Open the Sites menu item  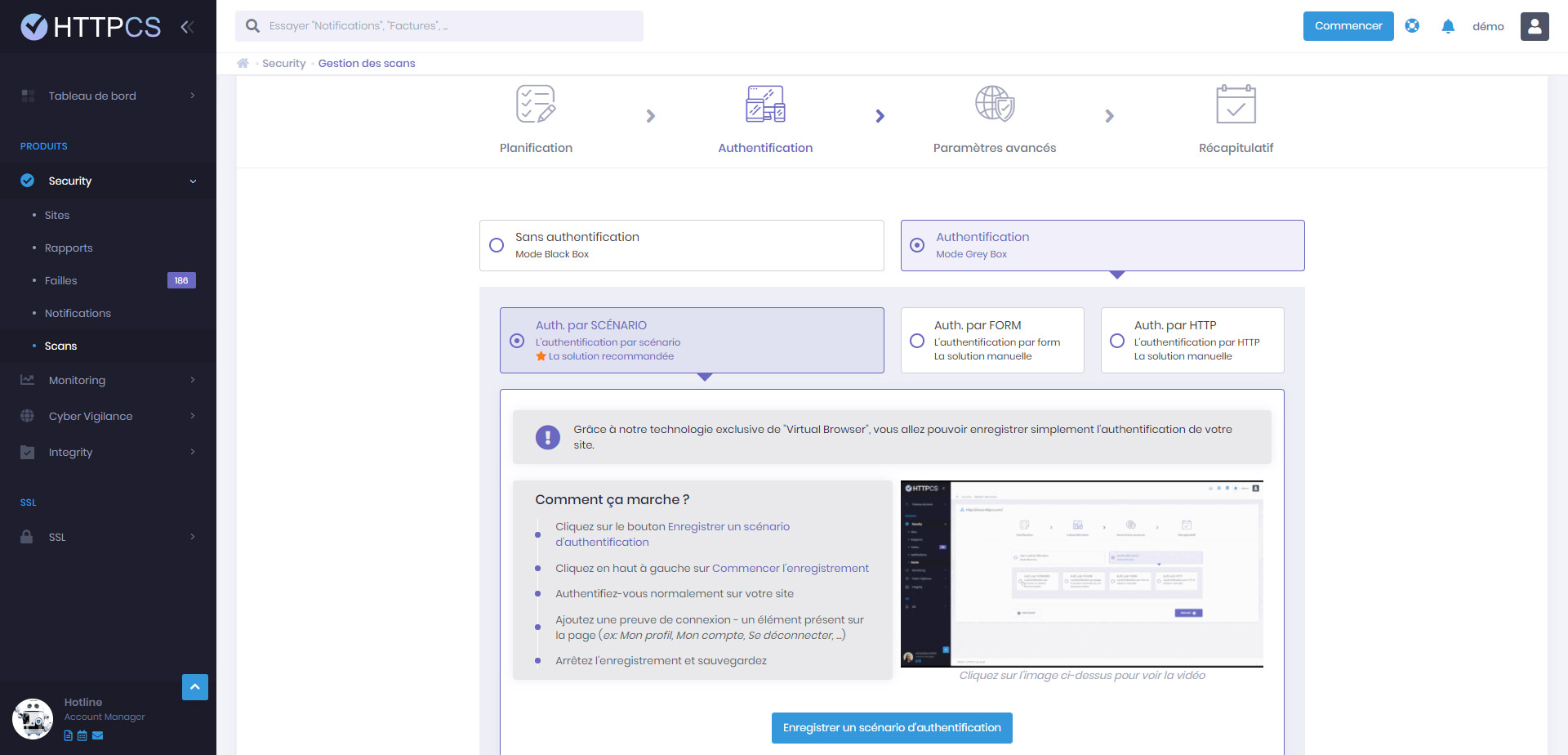[57, 215]
